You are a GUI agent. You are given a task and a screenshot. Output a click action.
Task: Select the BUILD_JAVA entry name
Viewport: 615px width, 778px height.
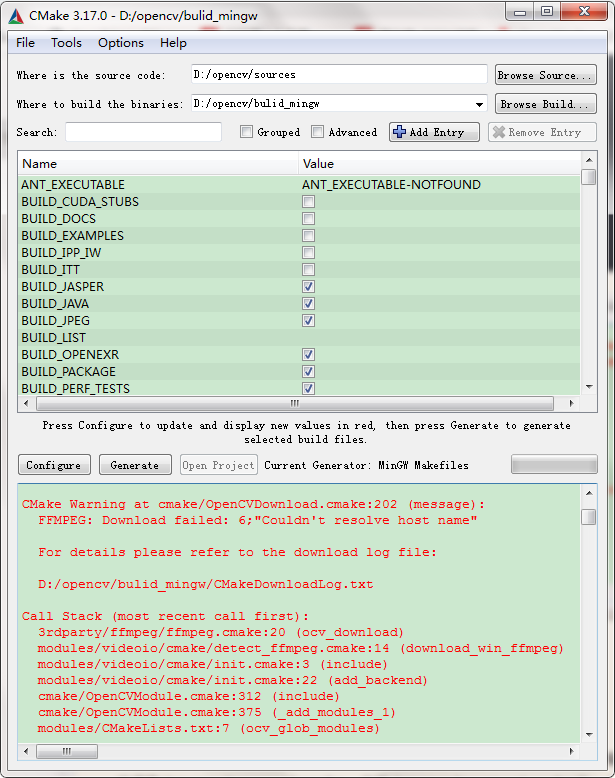pos(55,303)
